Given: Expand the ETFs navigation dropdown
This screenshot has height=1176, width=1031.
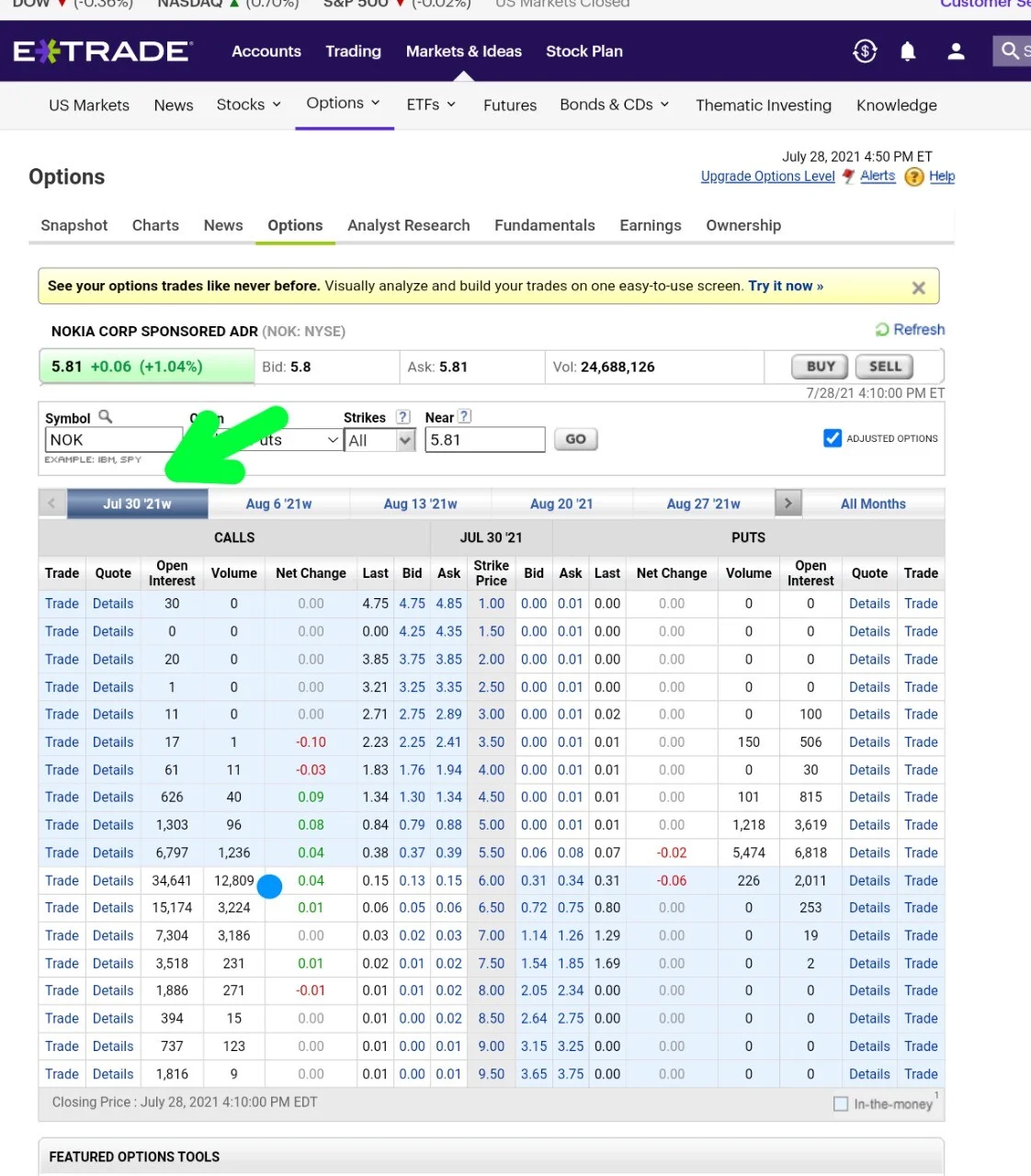Looking at the screenshot, I should point(431,105).
